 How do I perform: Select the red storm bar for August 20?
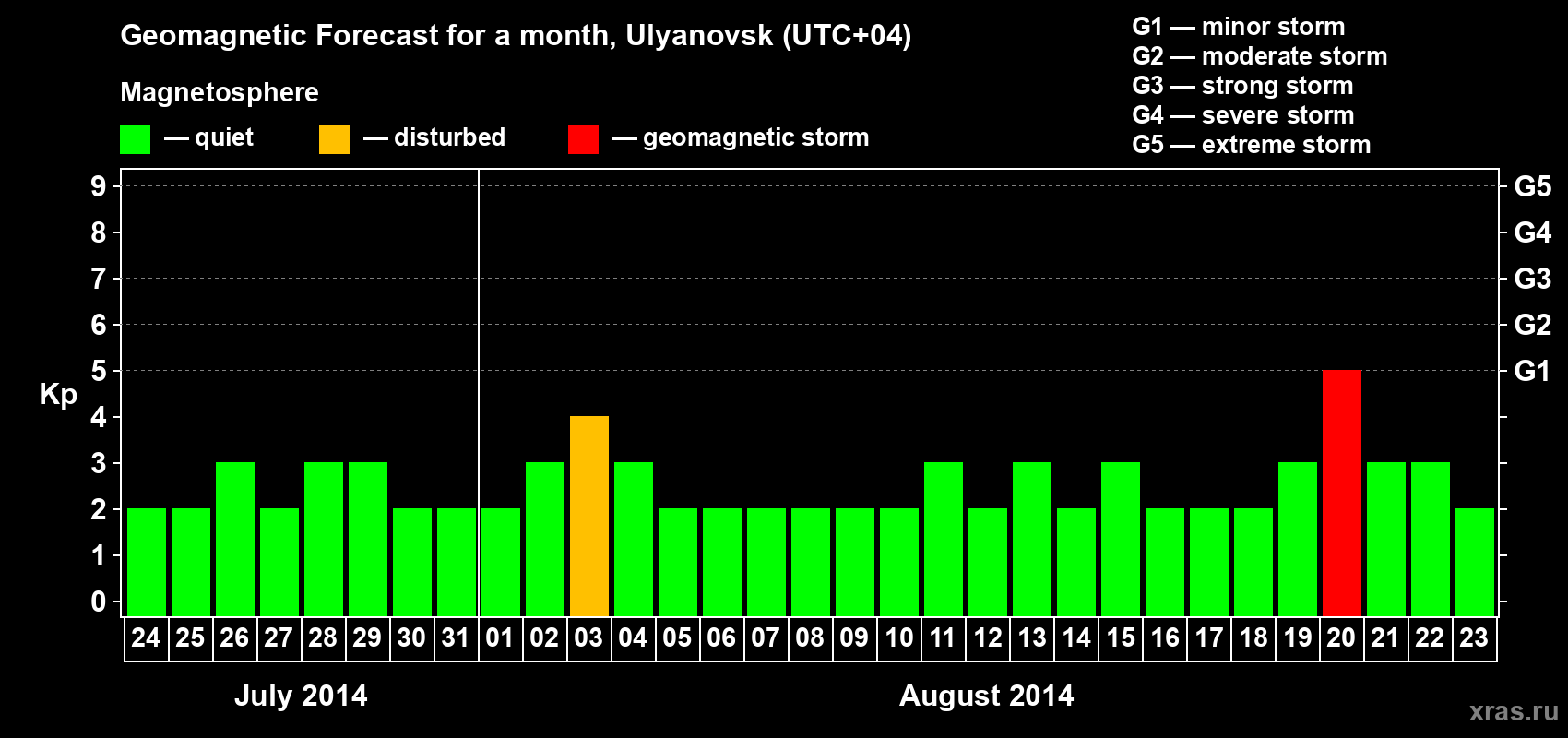click(1342, 493)
